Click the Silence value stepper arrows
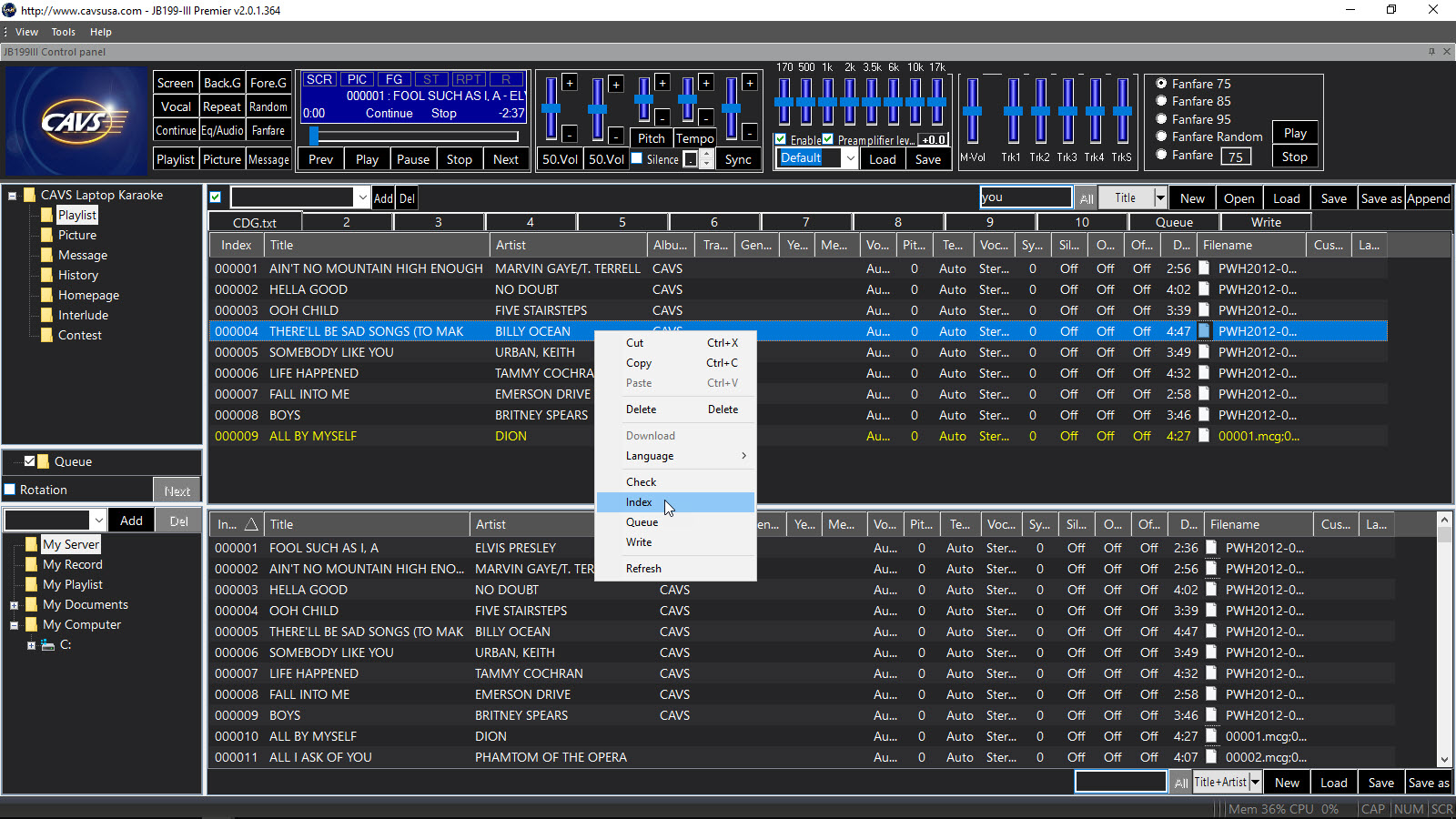Screen dimensions: 1456x819 pyautogui.click(x=706, y=159)
